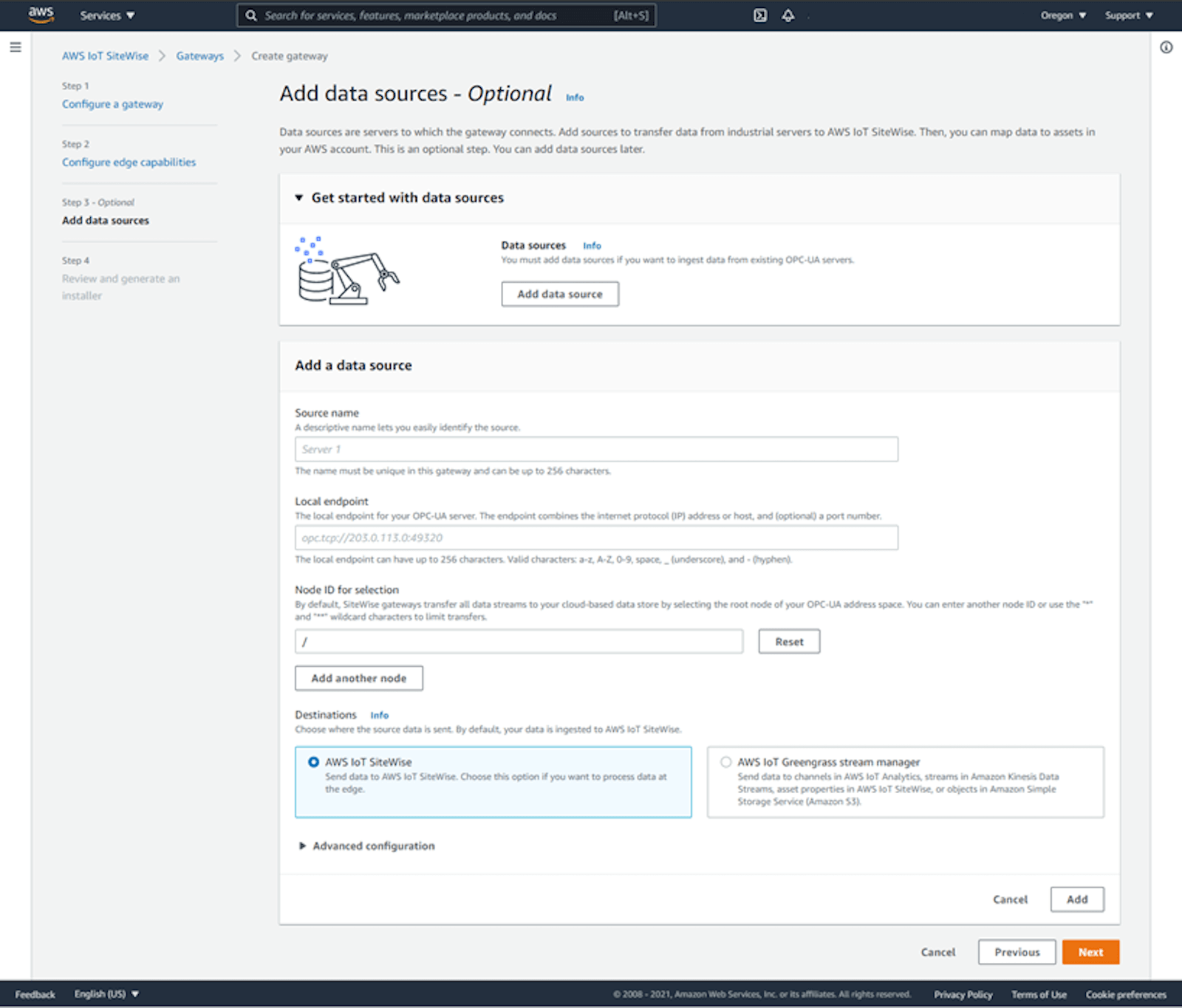Collapse Get started with data sources
Image resolution: width=1182 pixels, height=1008 pixels.
tap(400, 198)
